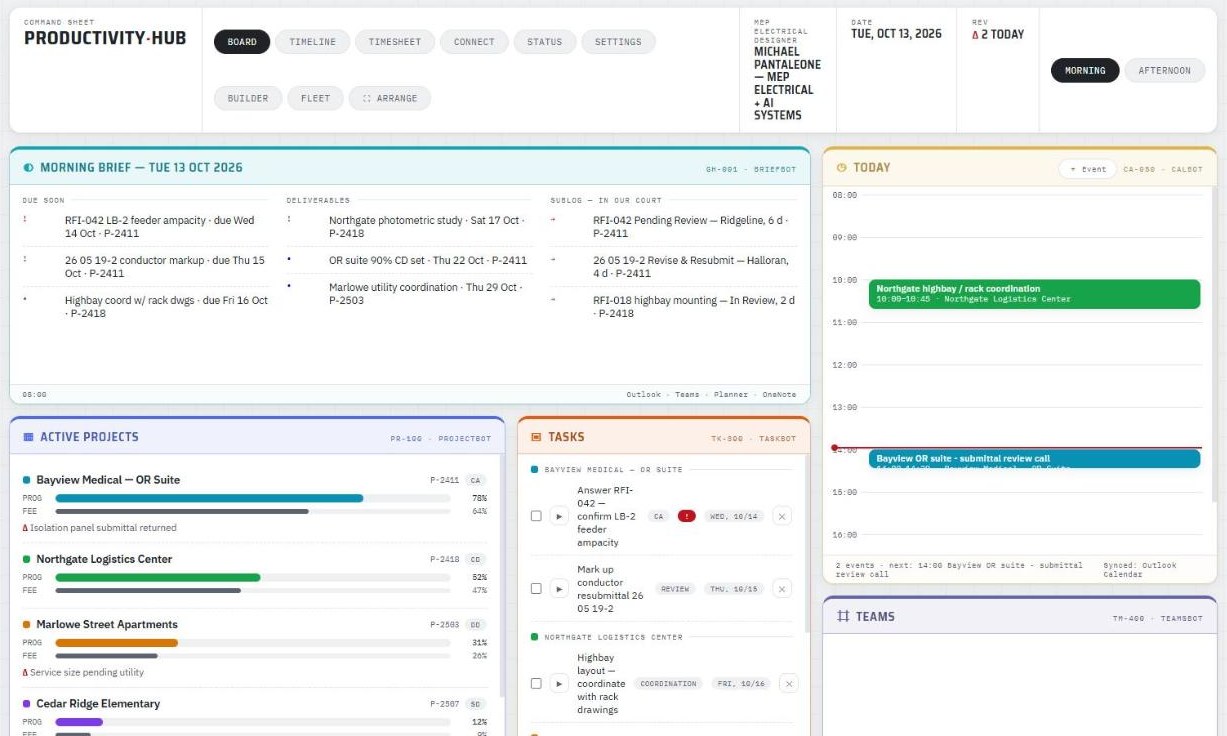Start timer for Answer RFI-042 task
The height and width of the screenshot is (736, 1227).
coord(560,516)
